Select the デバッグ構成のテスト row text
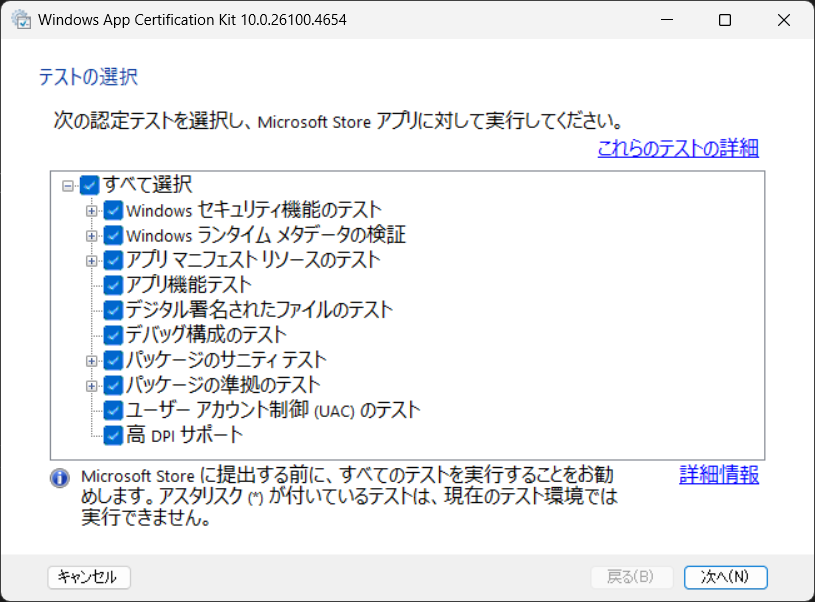 point(206,335)
